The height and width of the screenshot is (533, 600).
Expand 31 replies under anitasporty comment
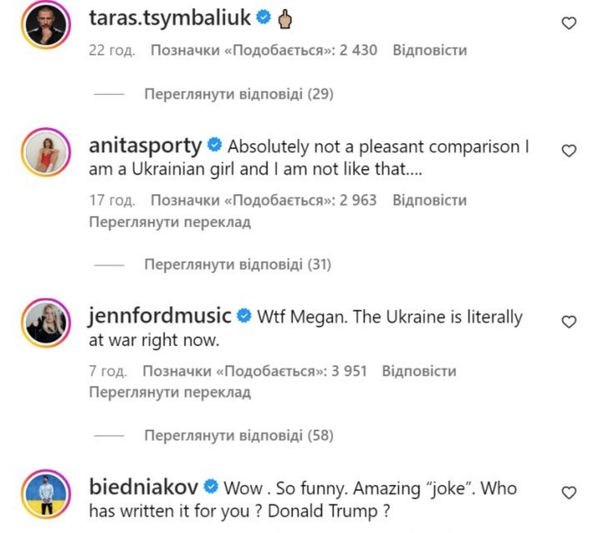237,266
